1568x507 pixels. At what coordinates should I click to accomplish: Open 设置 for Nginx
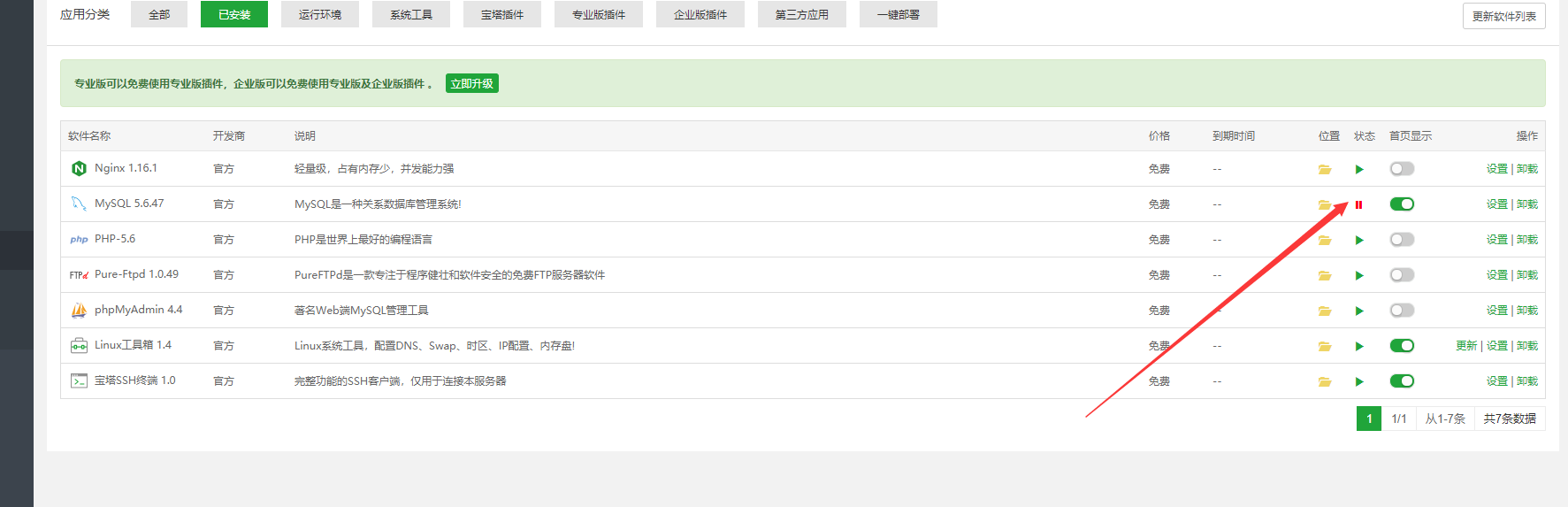(x=1497, y=169)
